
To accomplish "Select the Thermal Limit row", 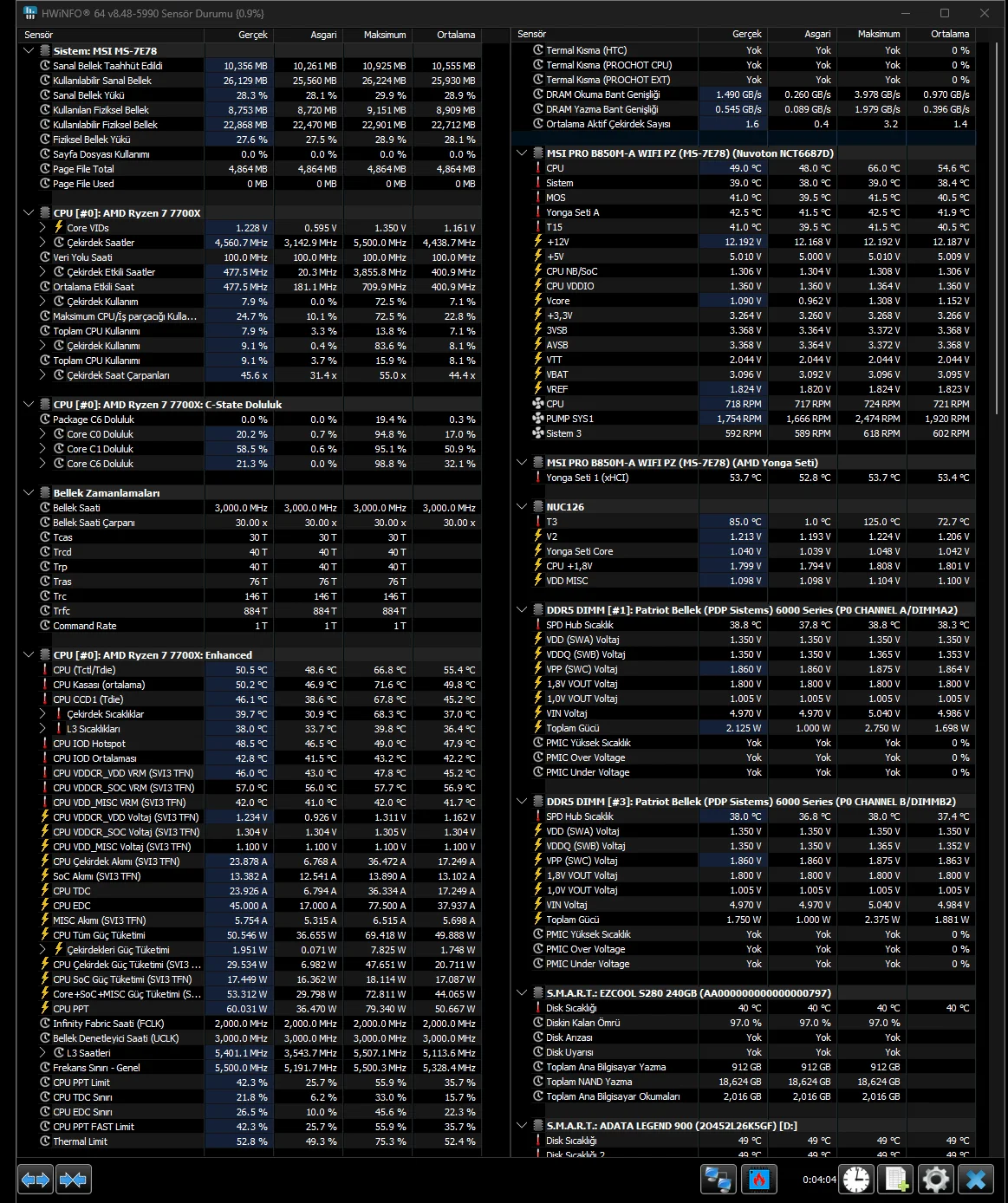I will pyautogui.click(x=251, y=1141).
